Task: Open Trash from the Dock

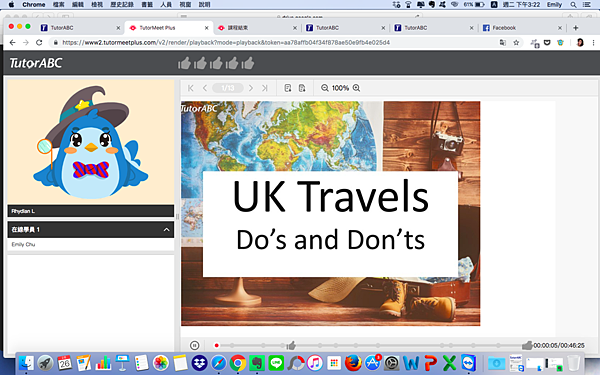Action: 574,363
